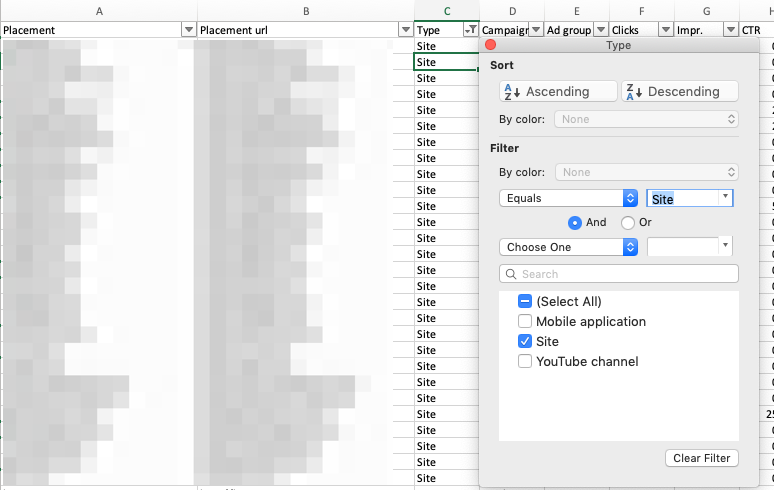Sort Type column Ascending
Image resolution: width=774 pixels, height=490 pixels.
point(558,91)
